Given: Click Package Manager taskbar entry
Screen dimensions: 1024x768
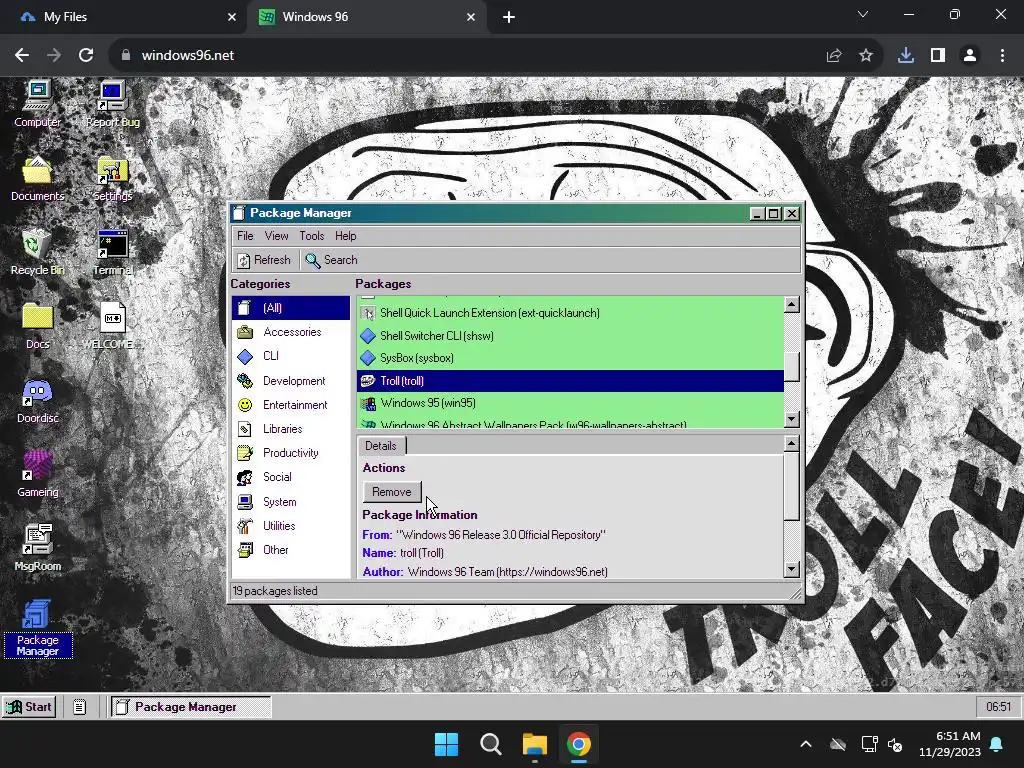Looking at the screenshot, I should (190, 707).
